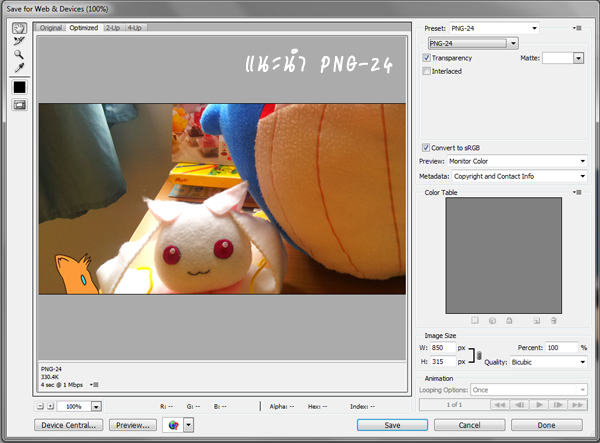Viewport: 600px width, 443px height.
Task: Click the image height field
Action: pos(443,362)
